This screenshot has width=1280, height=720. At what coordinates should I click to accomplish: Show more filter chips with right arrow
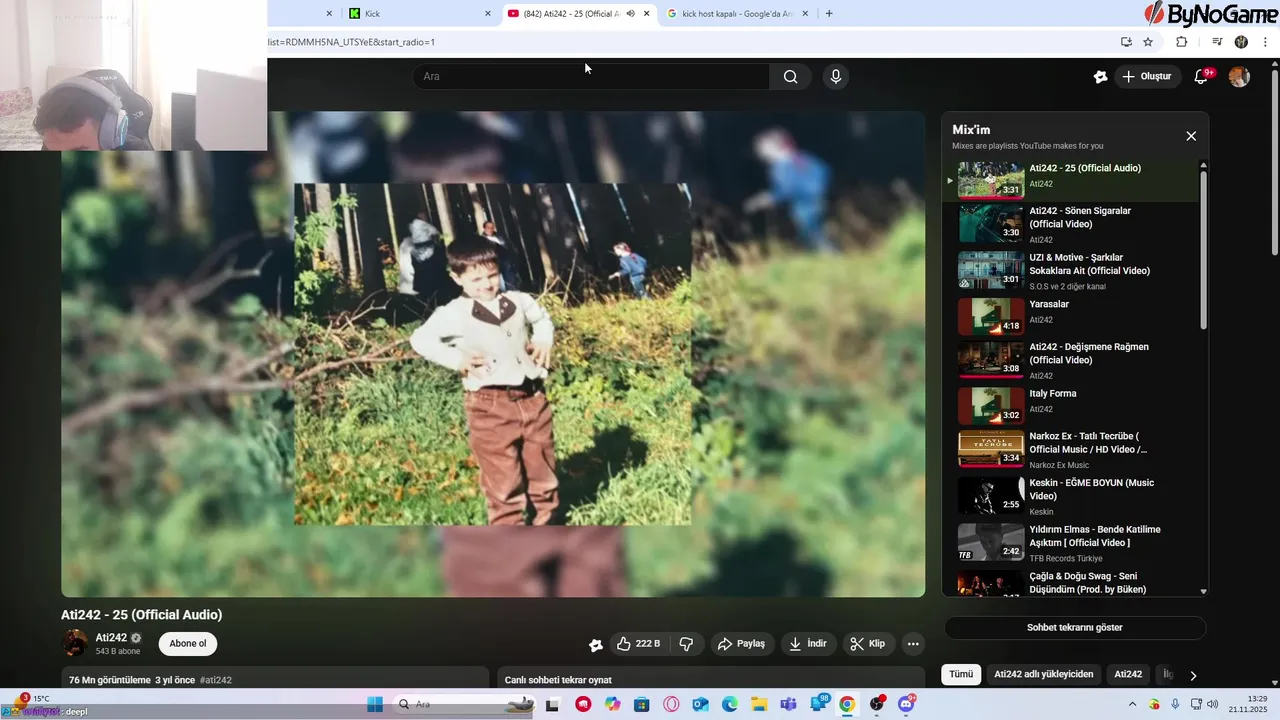coord(1193,675)
